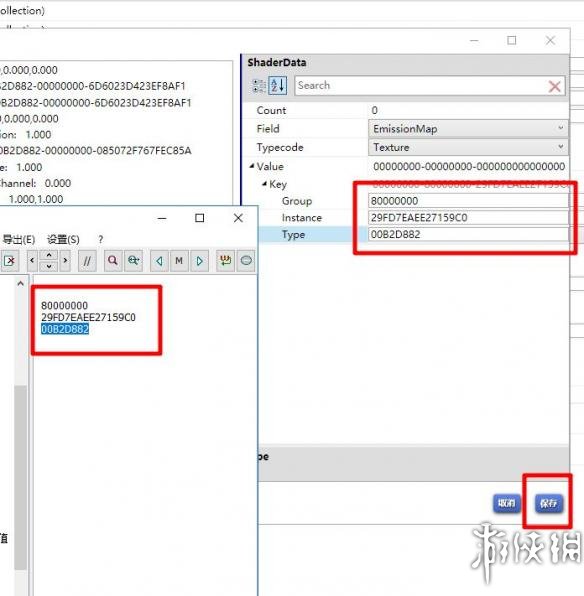Clear the Search box with the red X
Viewport: 584px width, 596px height.
(555, 87)
